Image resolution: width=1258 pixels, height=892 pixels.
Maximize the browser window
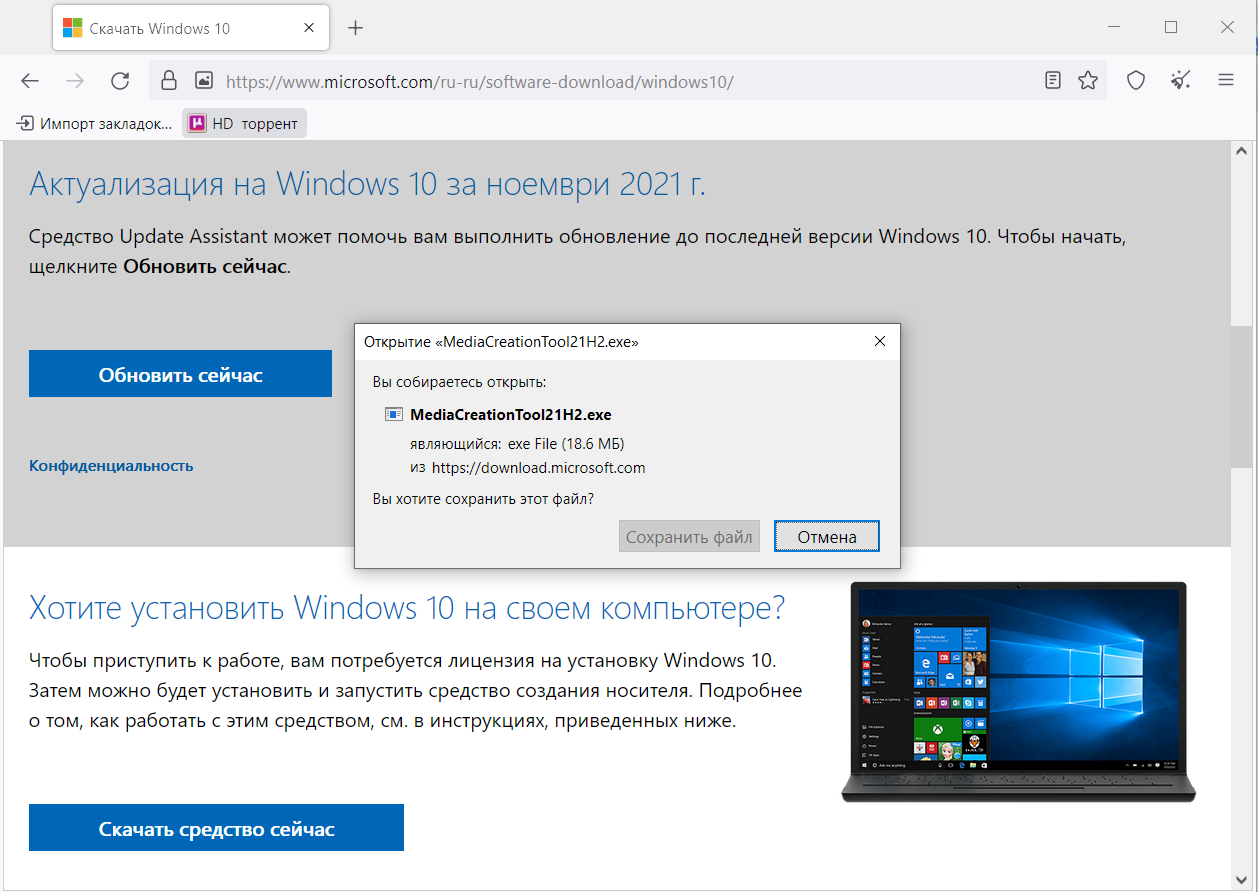(x=1171, y=28)
